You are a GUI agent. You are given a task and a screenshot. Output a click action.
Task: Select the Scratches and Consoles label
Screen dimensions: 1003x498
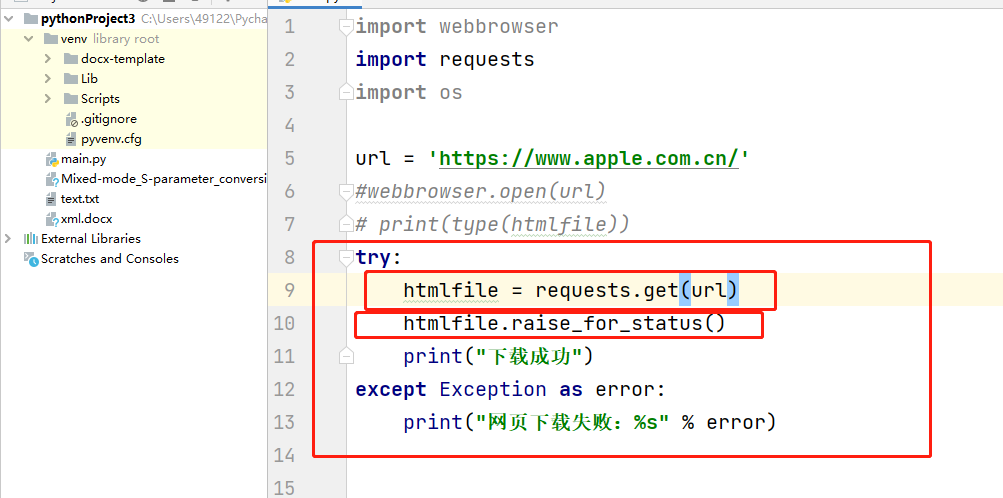[110, 259]
